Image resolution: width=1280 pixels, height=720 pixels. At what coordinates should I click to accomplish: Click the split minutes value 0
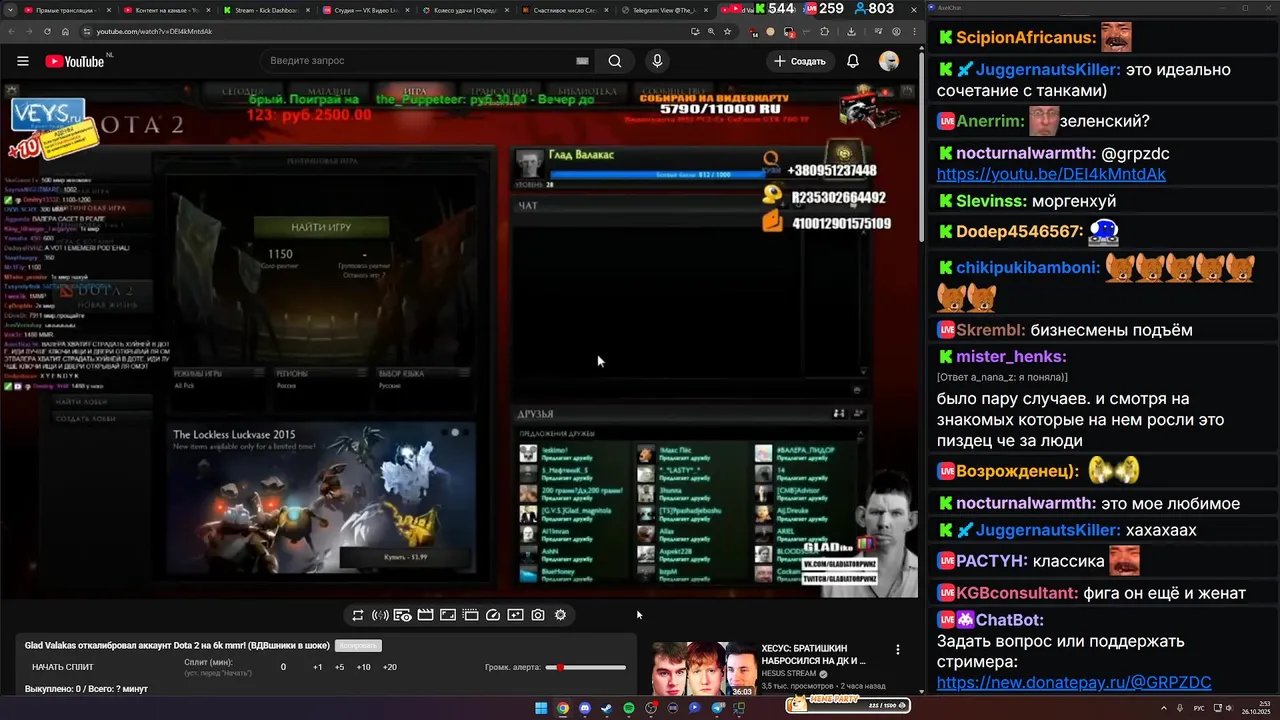click(x=283, y=667)
